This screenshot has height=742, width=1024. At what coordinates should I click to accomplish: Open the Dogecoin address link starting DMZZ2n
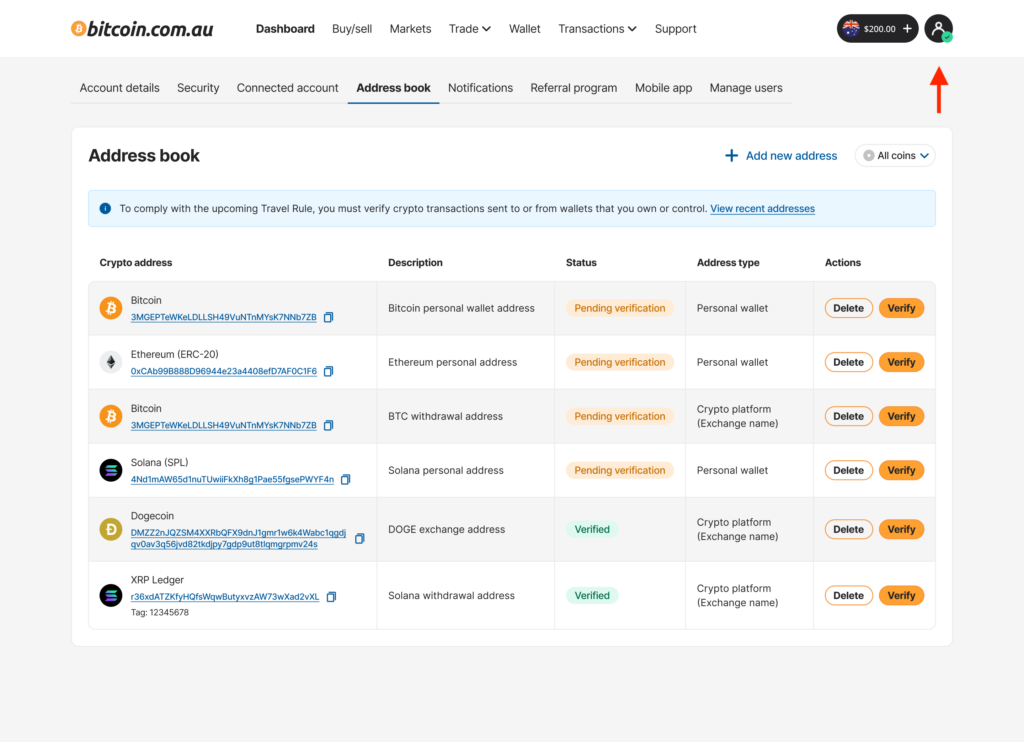click(x=238, y=539)
